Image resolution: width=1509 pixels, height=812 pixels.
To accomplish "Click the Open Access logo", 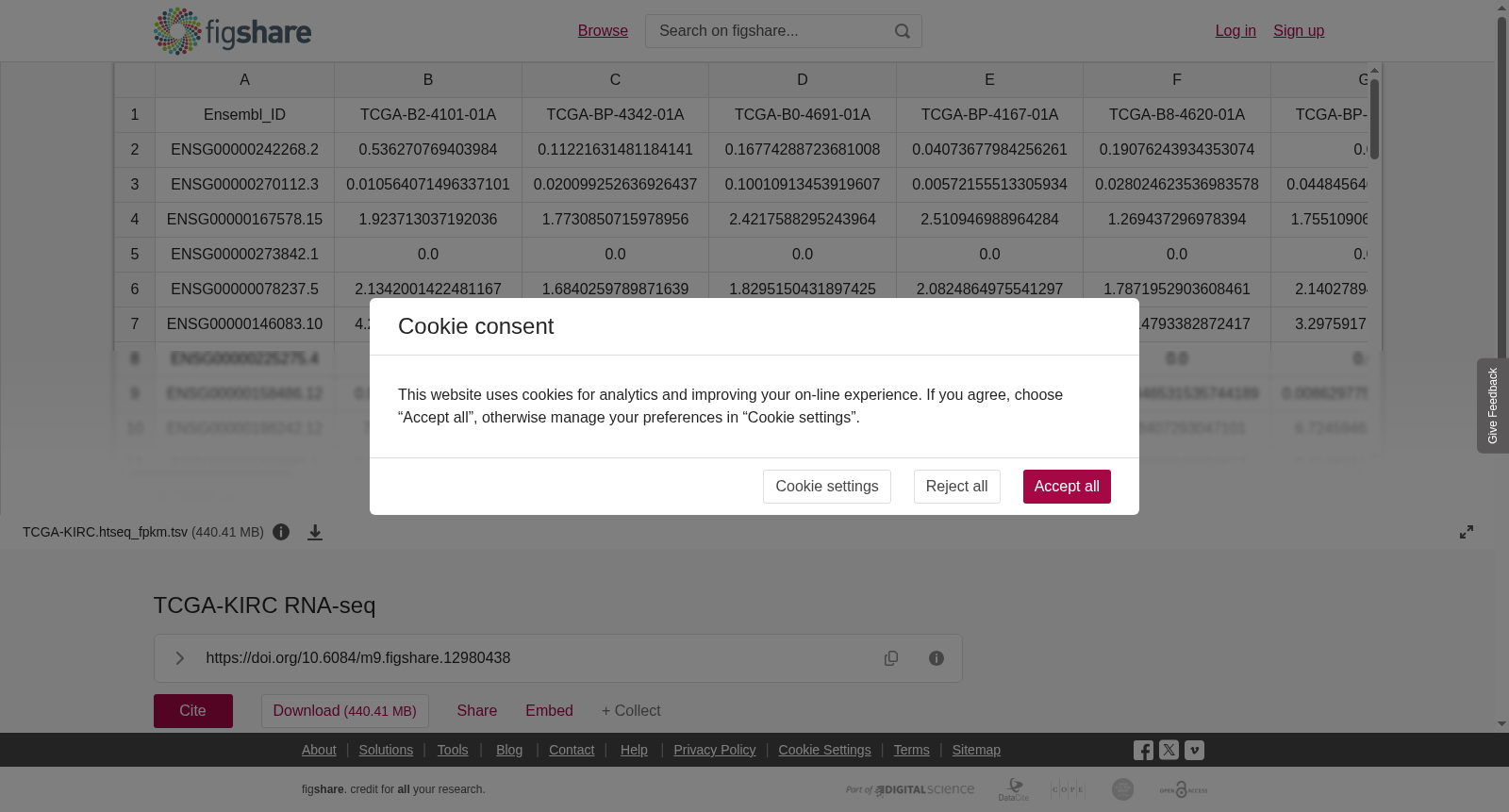I will [1184, 789].
